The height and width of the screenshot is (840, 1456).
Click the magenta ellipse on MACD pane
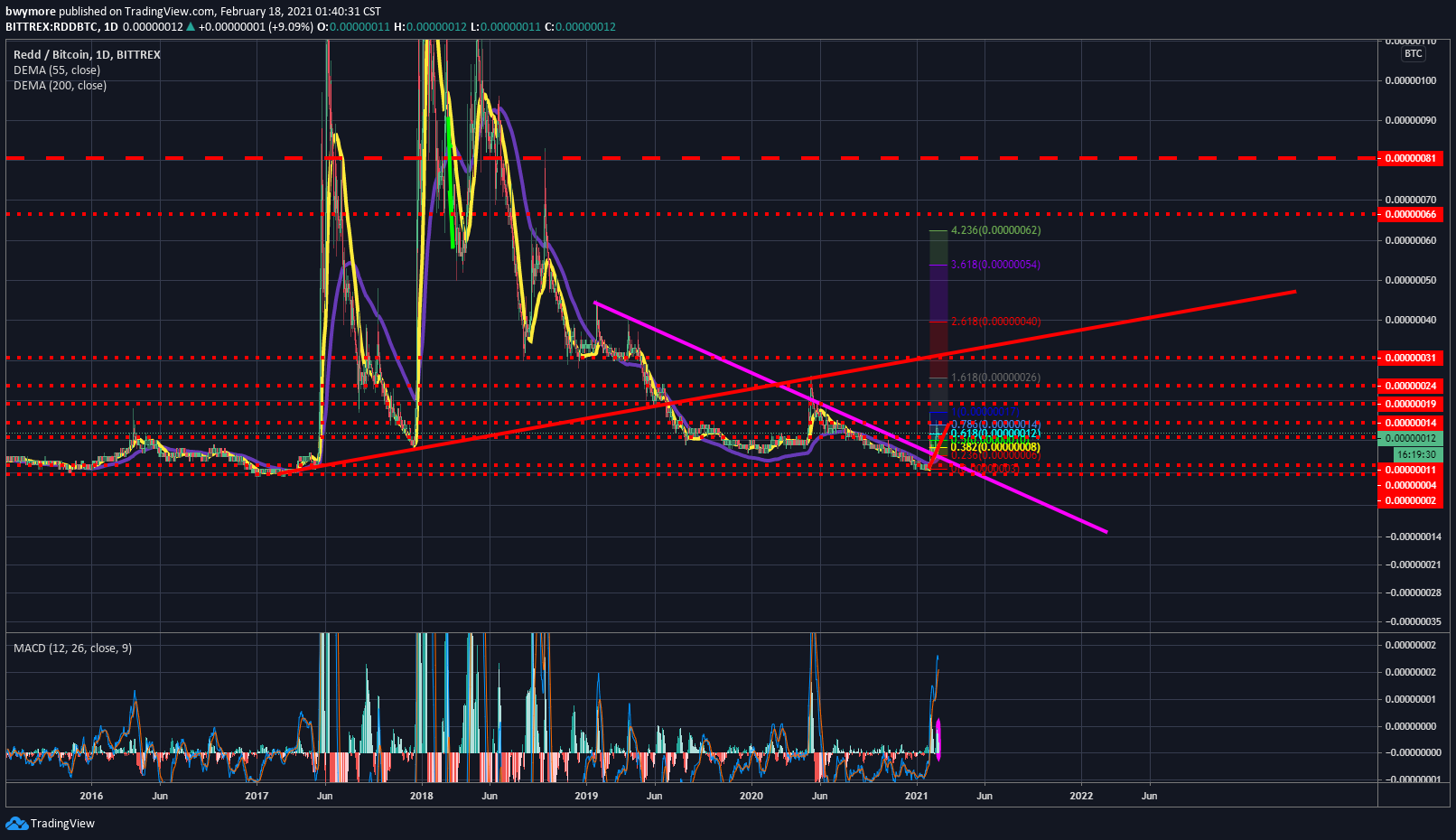pyautogui.click(x=938, y=739)
